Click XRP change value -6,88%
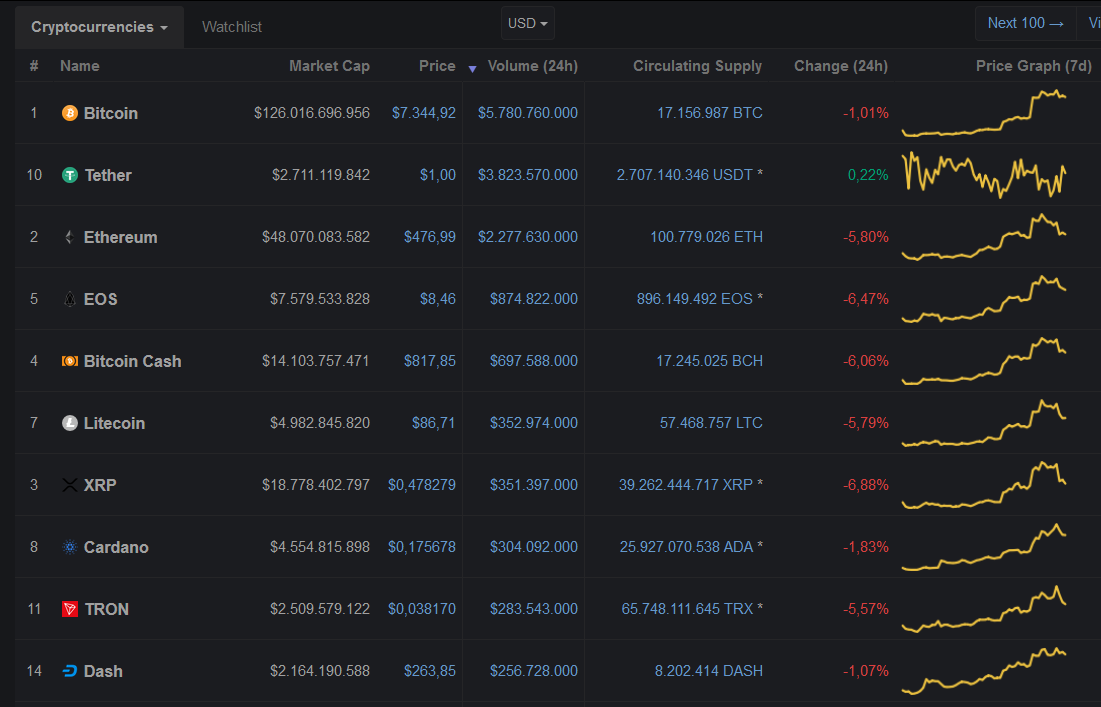 (x=866, y=485)
